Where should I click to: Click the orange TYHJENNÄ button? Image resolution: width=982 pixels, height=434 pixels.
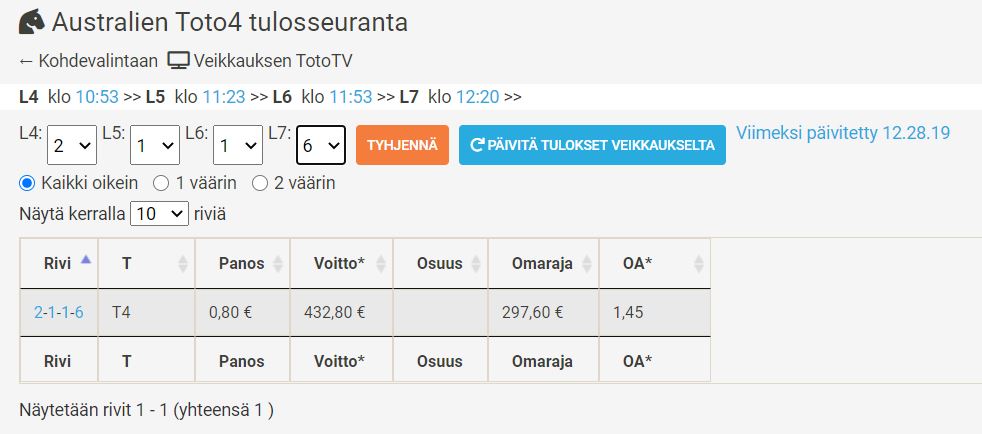(402, 145)
